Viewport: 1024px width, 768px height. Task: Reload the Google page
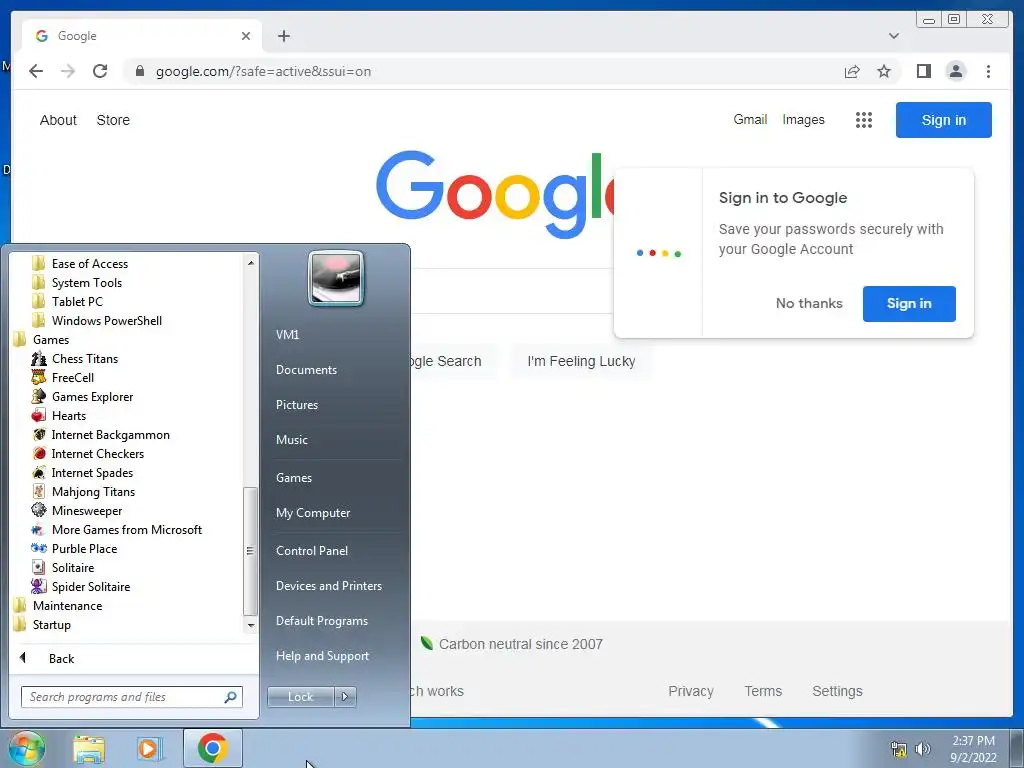100,71
